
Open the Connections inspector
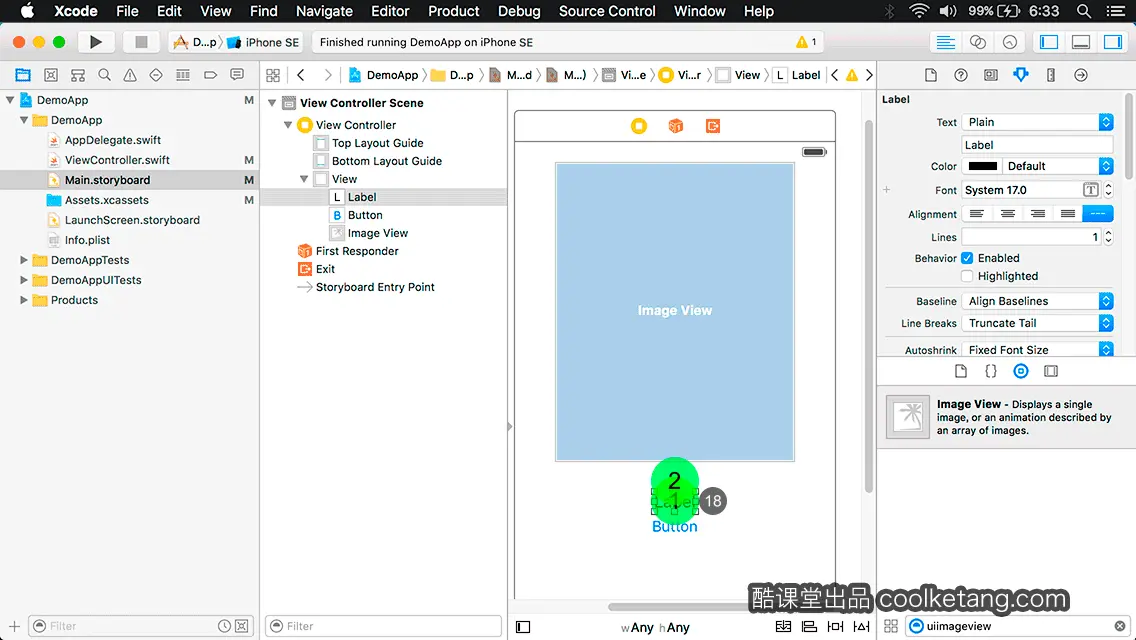pos(1080,75)
